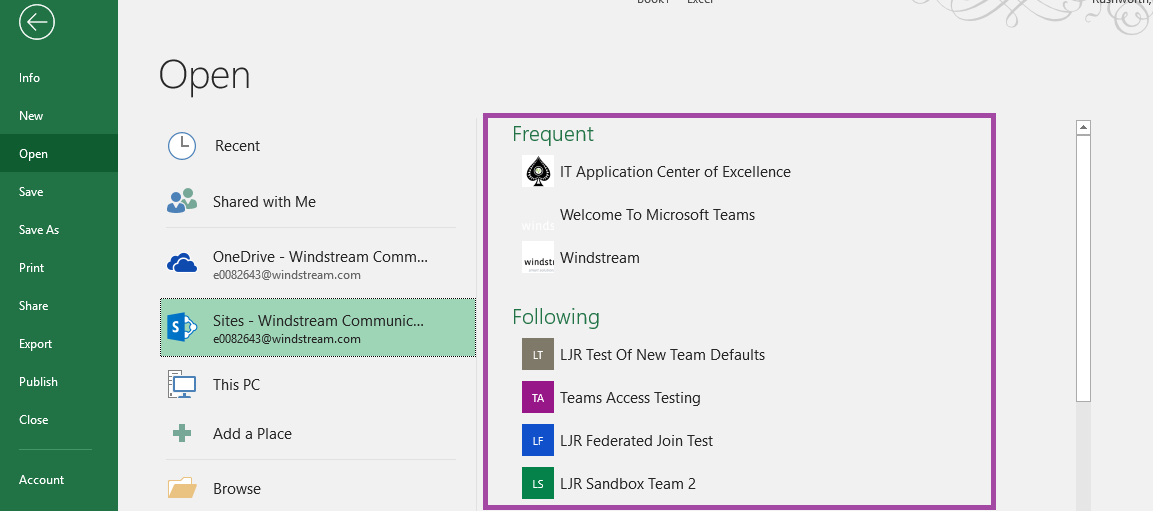Click the back arrow circle icon
Image resolution: width=1153 pixels, height=511 pixels.
click(x=38, y=24)
